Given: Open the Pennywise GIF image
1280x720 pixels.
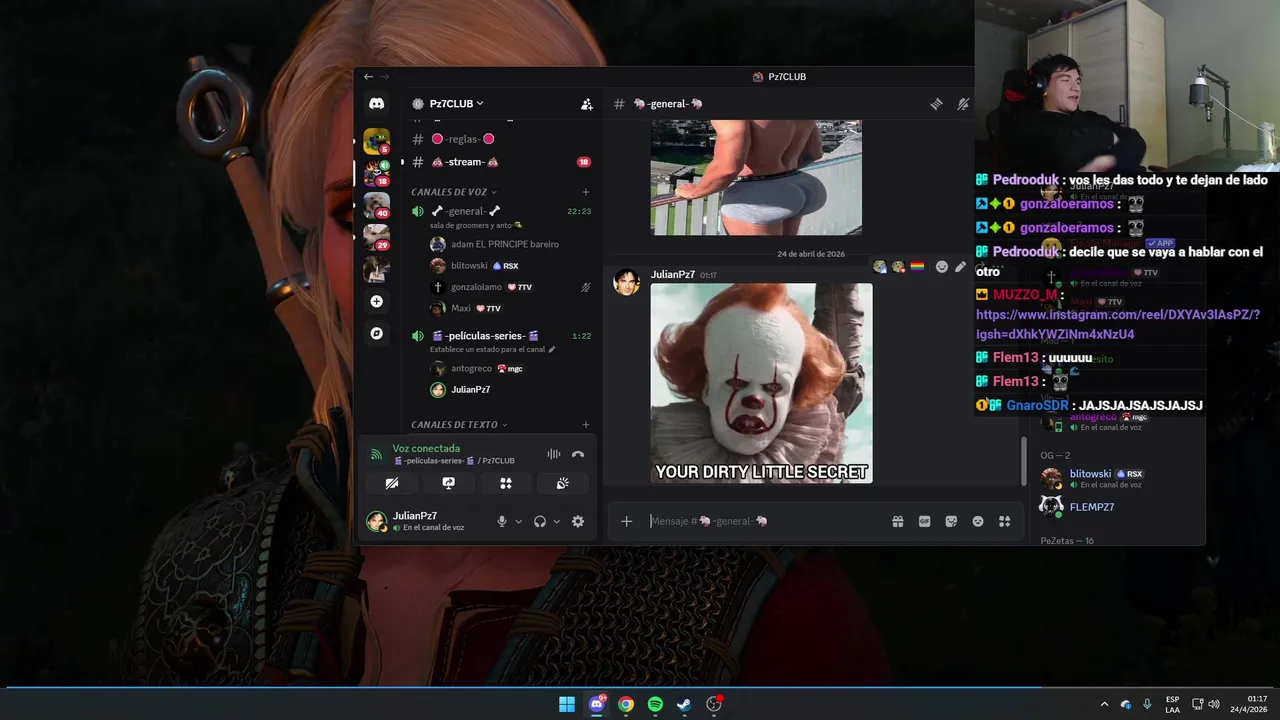Looking at the screenshot, I should [761, 383].
